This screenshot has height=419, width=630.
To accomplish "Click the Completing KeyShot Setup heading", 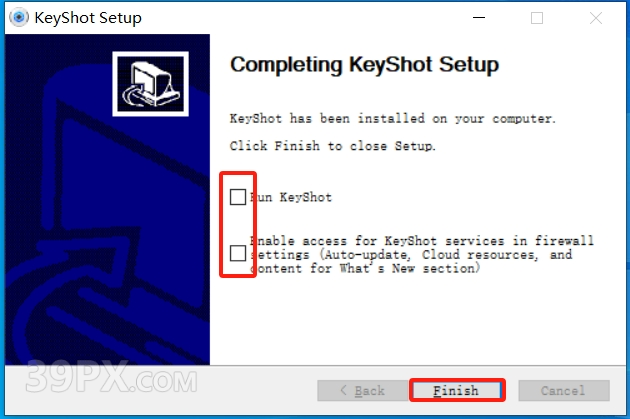I will click(364, 64).
